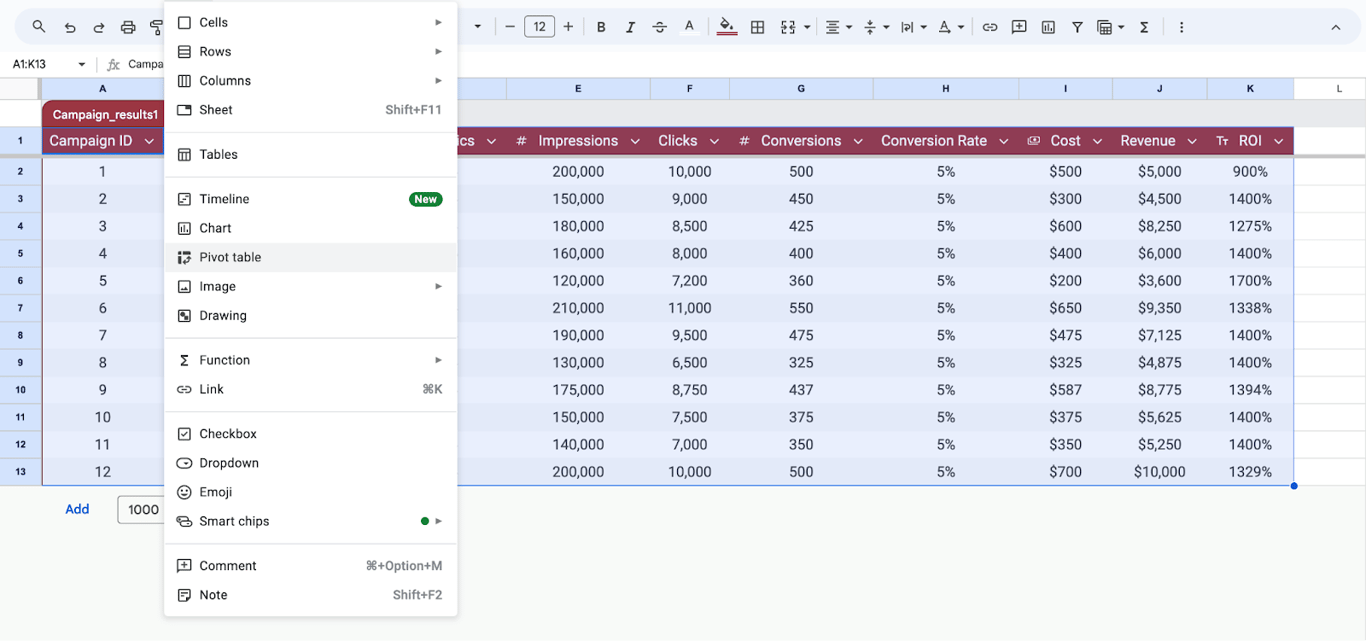Viewport: 1366px width, 641px height.
Task: Open Impressions column header dropdown
Action: (636, 141)
